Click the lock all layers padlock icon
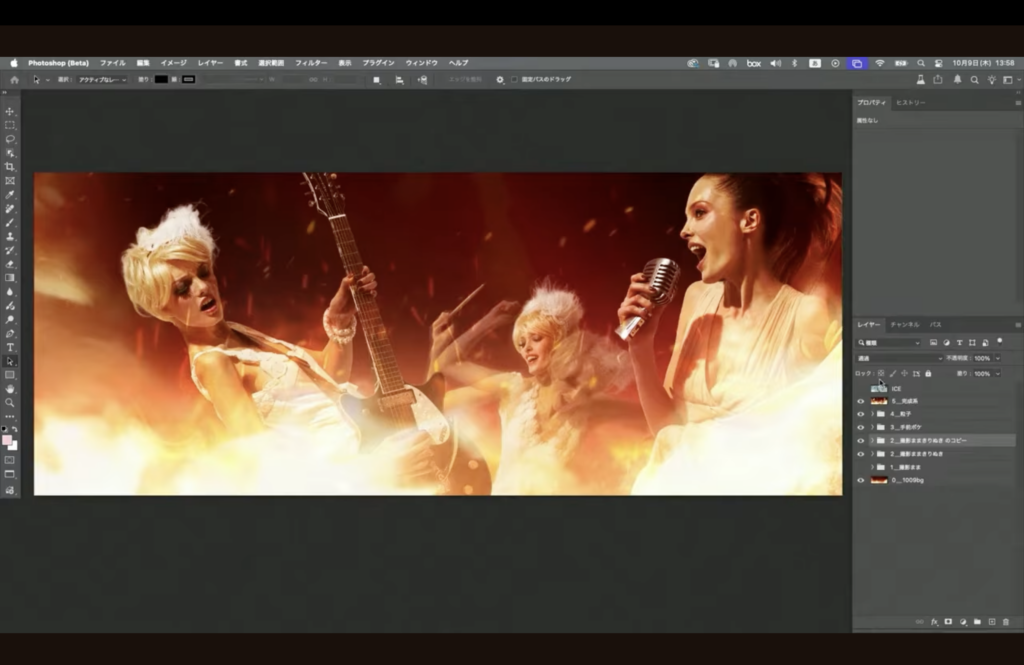This screenshot has width=1024, height=665. [928, 373]
